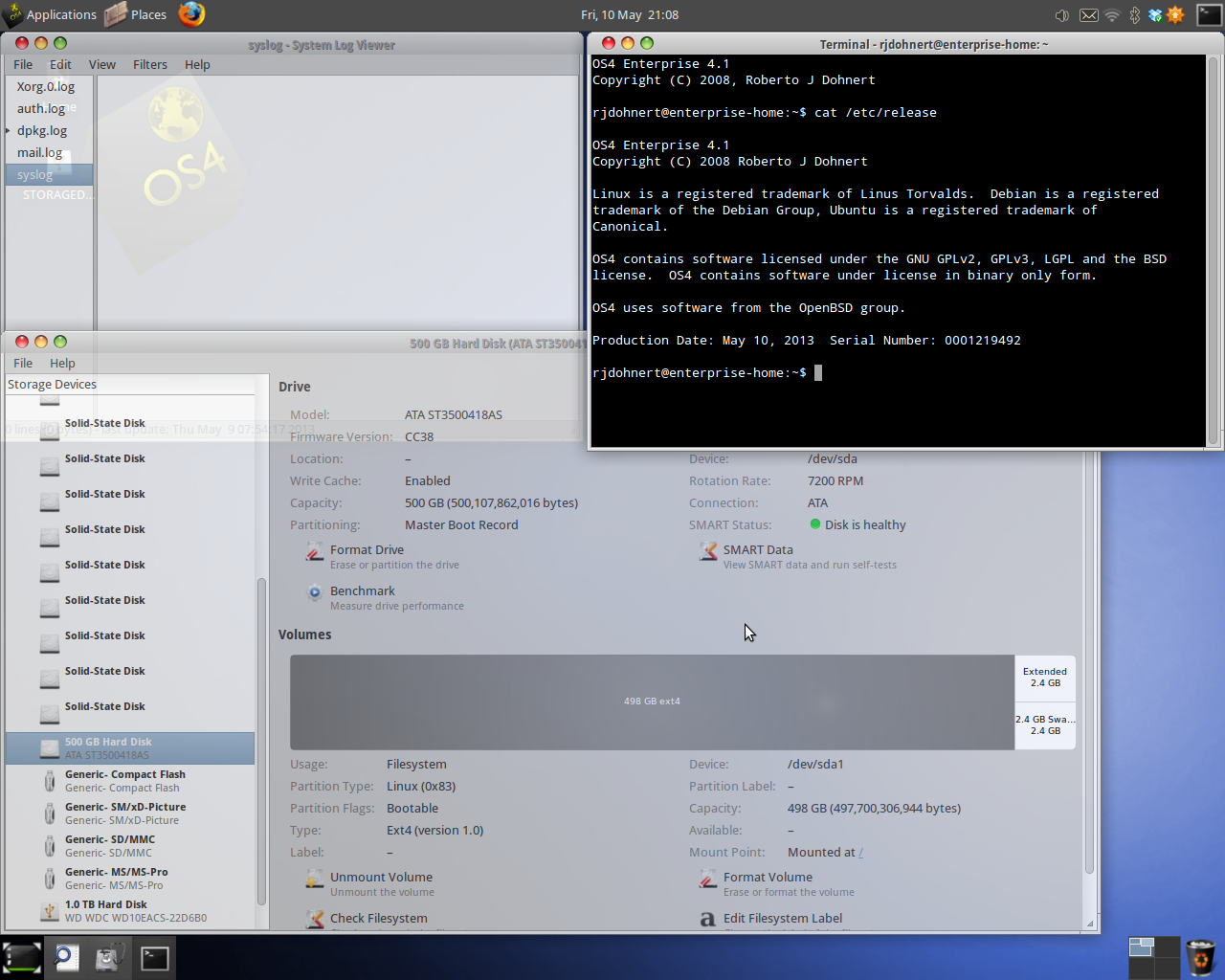Click the SMART Data icon
The height and width of the screenshot is (980, 1225).
(x=707, y=552)
